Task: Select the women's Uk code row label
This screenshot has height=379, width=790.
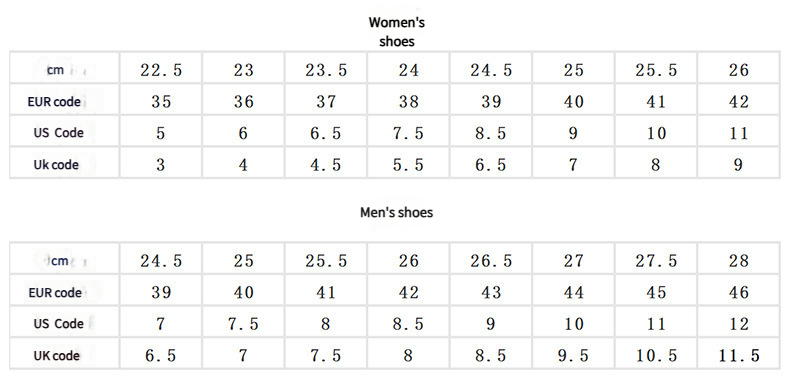Action: [x=56, y=165]
